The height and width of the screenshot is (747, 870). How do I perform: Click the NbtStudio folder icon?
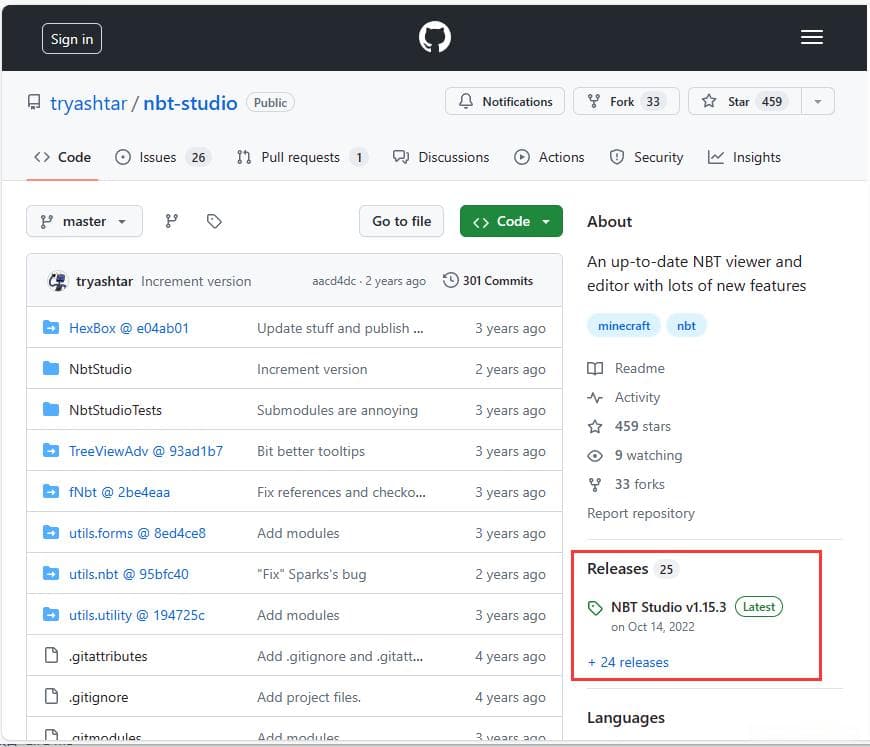coord(51,369)
